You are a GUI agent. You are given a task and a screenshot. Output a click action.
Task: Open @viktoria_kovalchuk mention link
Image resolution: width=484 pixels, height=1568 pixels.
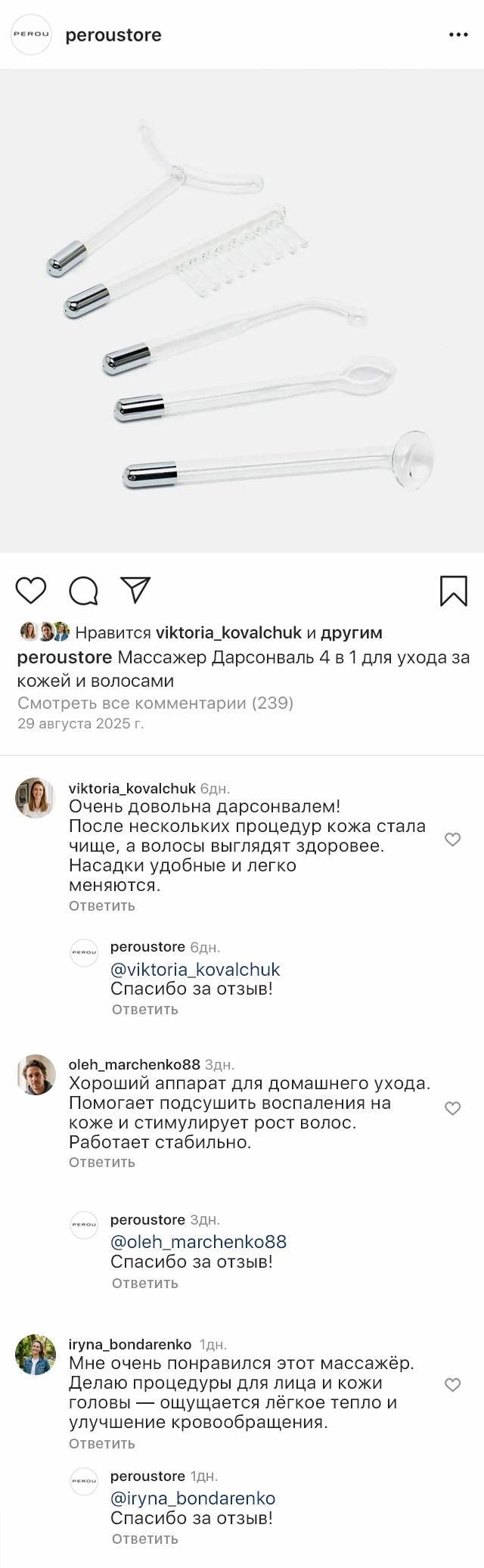tap(195, 970)
